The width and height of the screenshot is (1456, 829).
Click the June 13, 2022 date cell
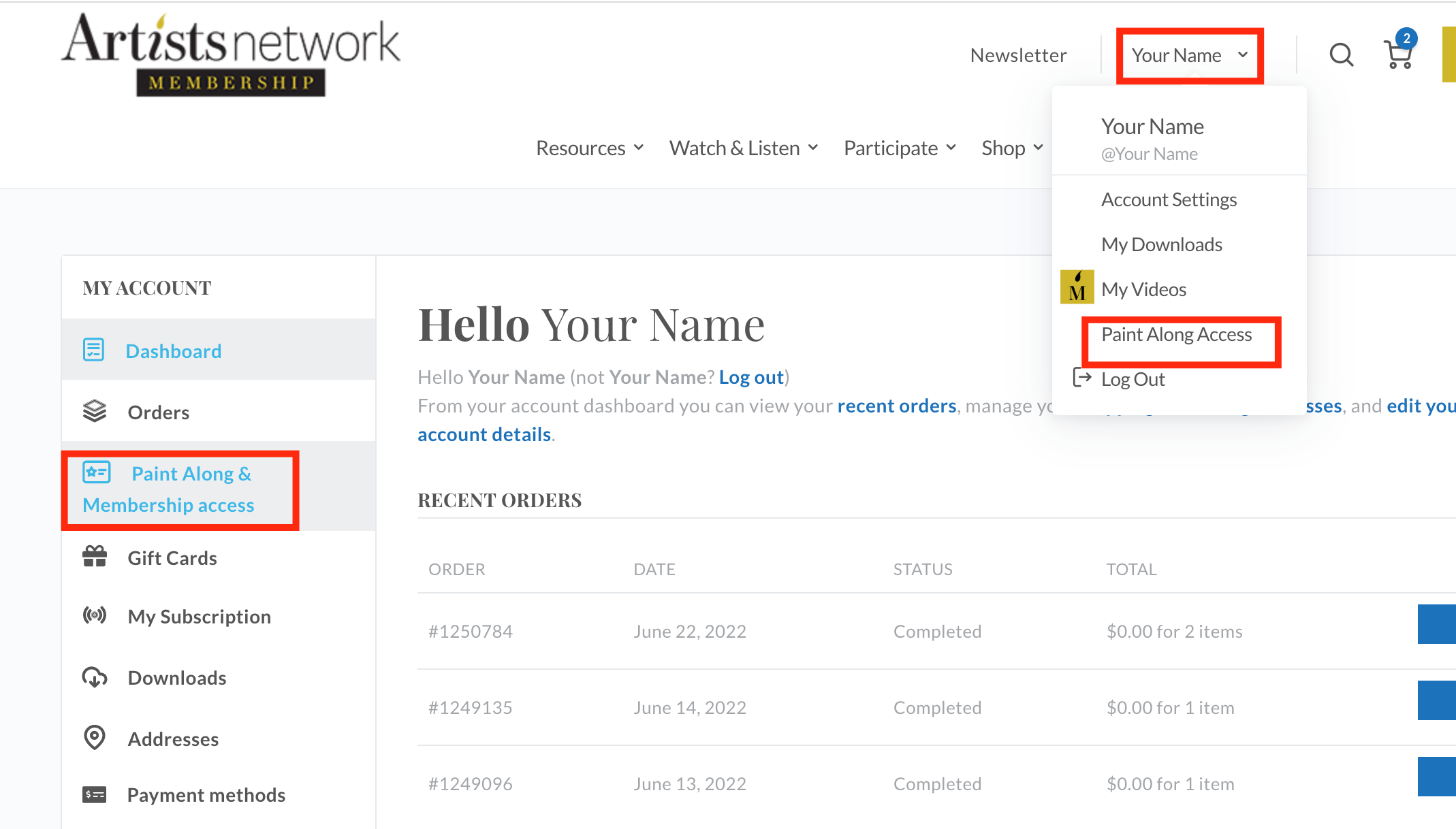(690, 784)
